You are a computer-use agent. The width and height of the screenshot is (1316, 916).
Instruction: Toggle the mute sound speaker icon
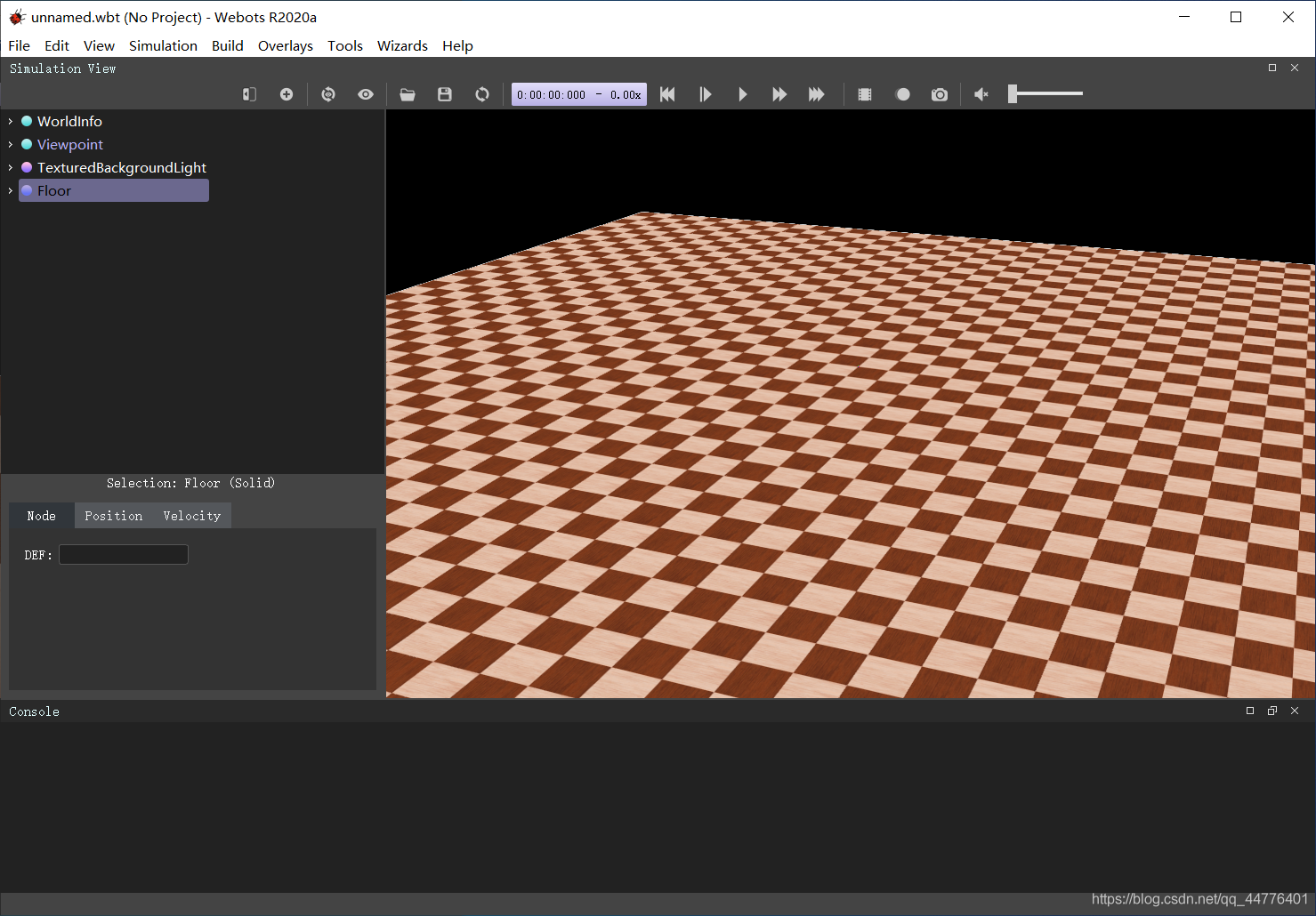pos(981,94)
